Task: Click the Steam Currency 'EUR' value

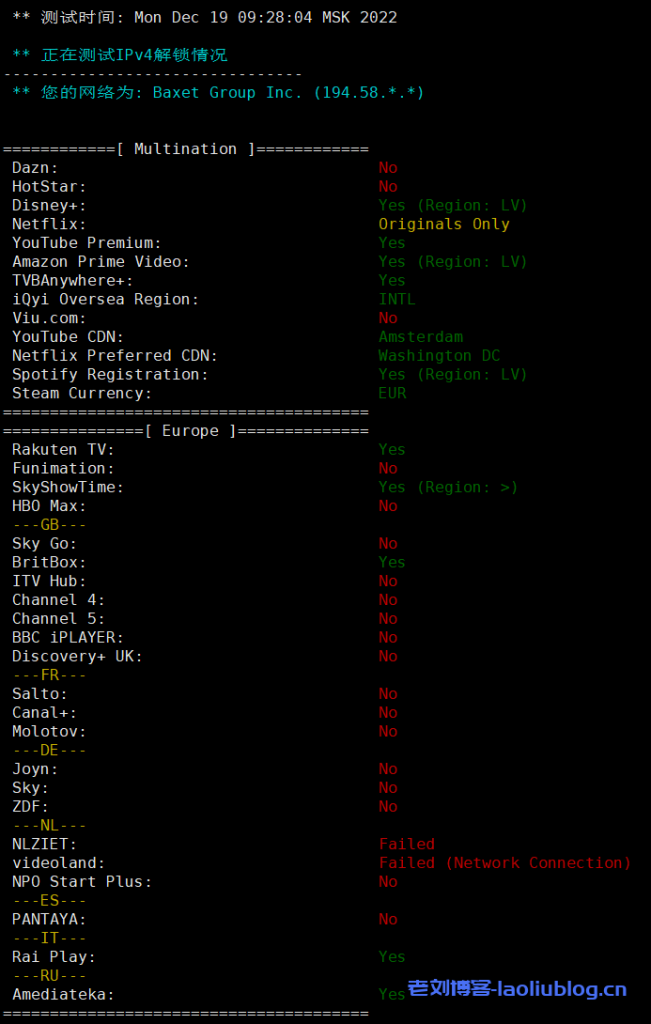Action: coord(392,393)
